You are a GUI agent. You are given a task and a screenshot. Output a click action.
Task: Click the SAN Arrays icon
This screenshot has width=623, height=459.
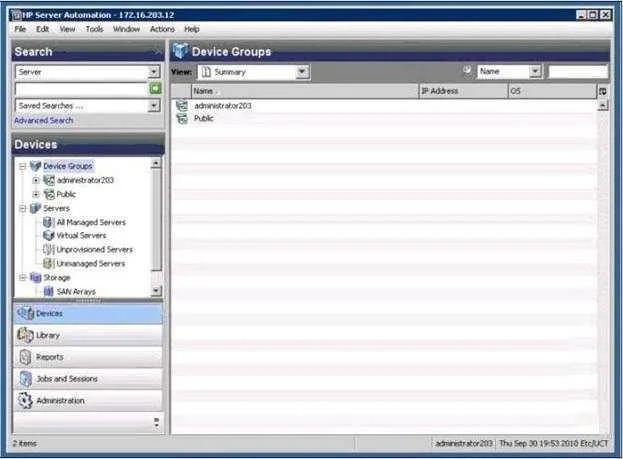(x=48, y=291)
